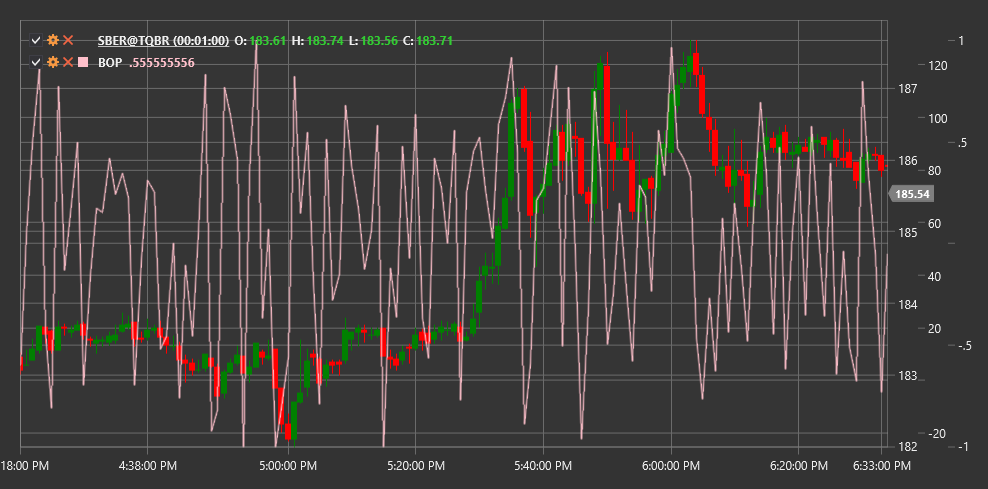Click the 6:00:00 PM time axis label
The image size is (988, 489).
click(x=670, y=466)
